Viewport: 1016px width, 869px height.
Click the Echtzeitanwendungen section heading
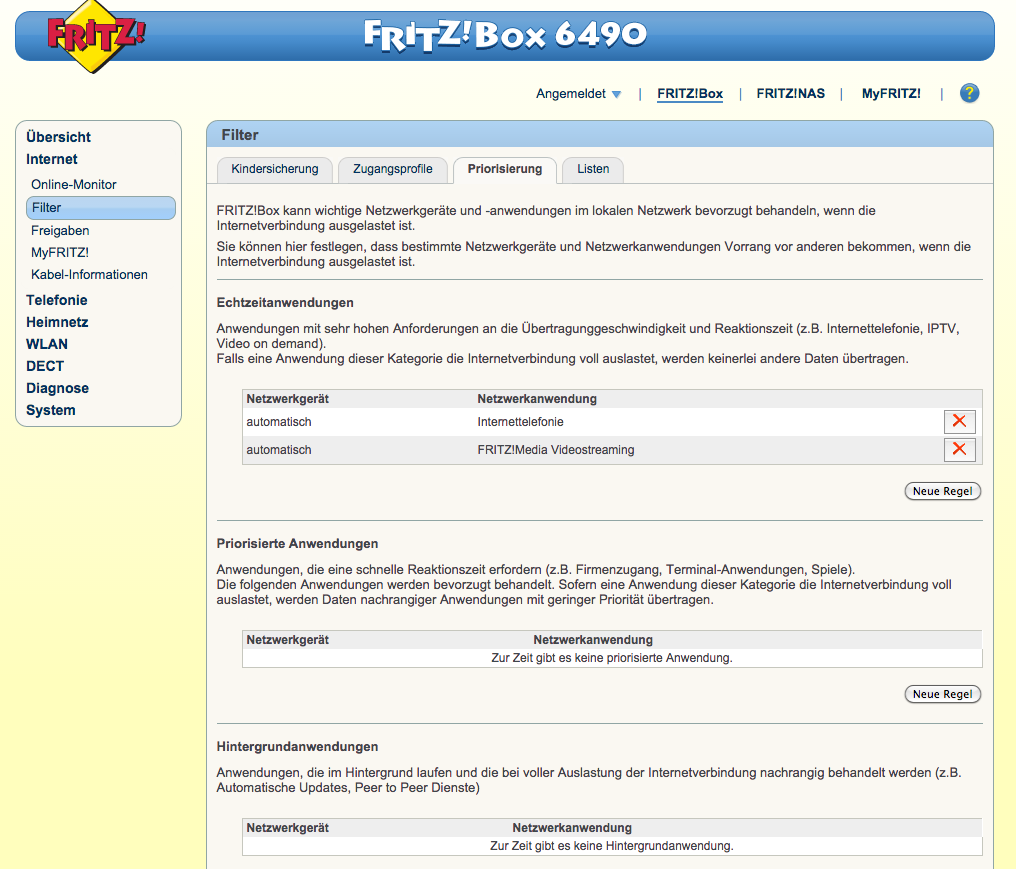[x=285, y=303]
